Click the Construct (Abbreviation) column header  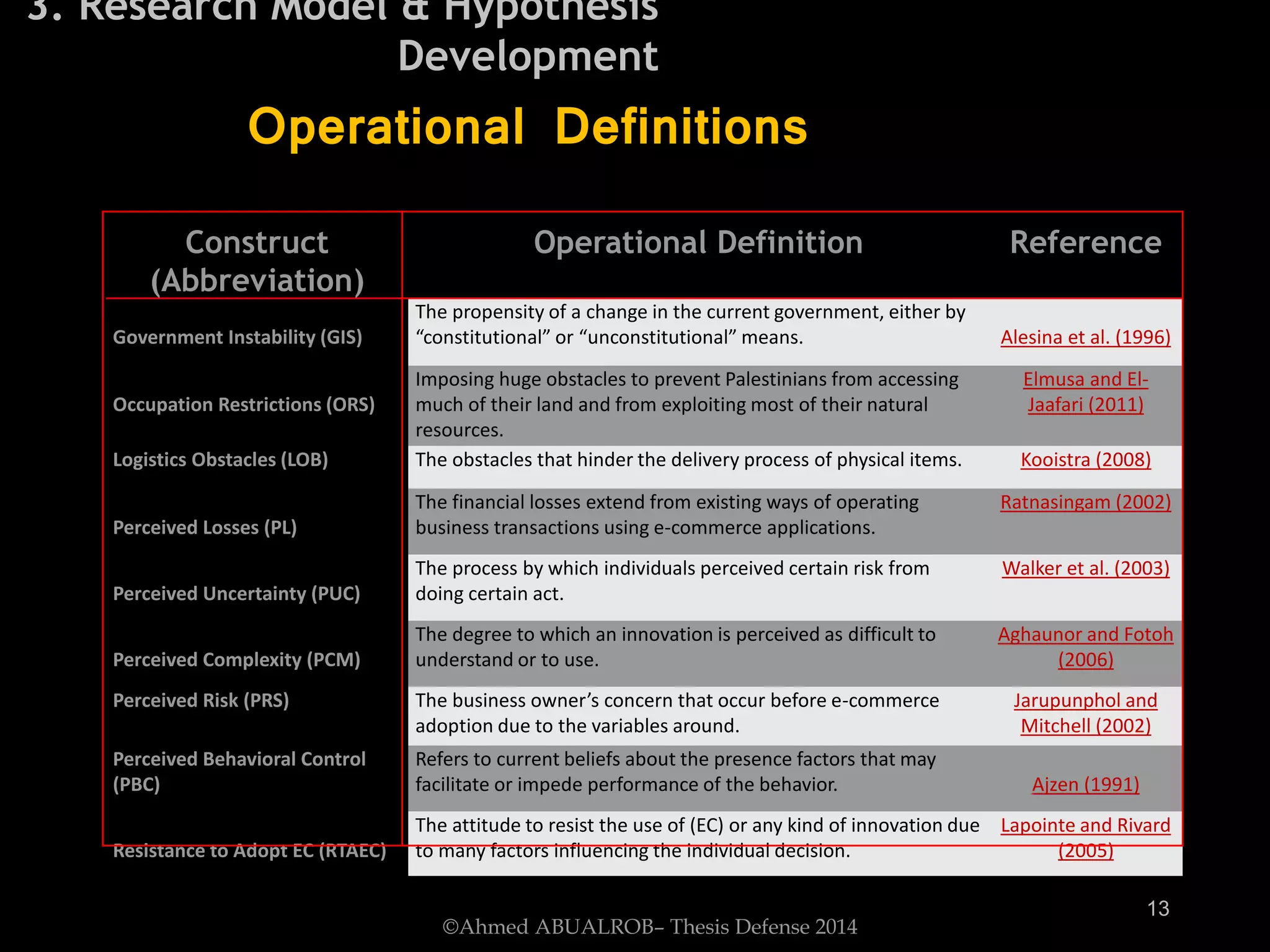[257, 261]
